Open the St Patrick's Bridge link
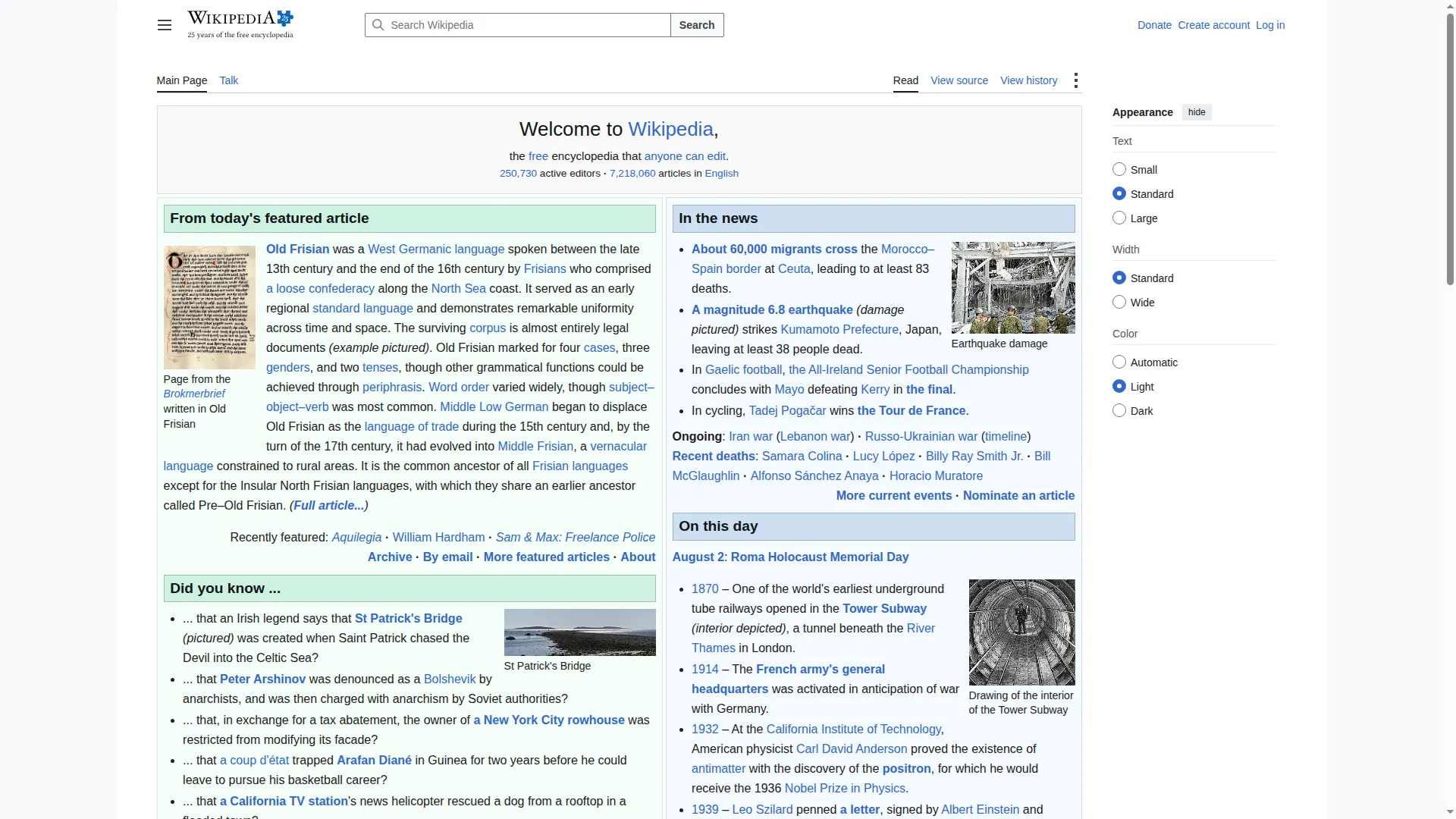1456x819 pixels. click(408, 618)
